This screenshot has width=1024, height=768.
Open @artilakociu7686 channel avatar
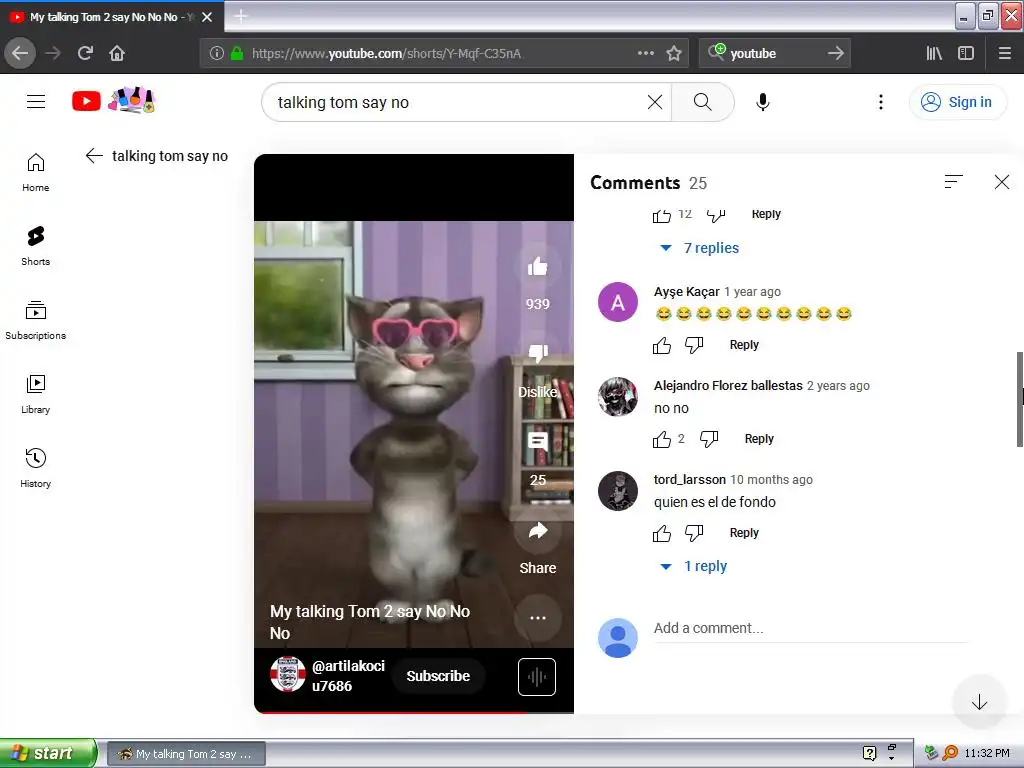click(x=288, y=674)
